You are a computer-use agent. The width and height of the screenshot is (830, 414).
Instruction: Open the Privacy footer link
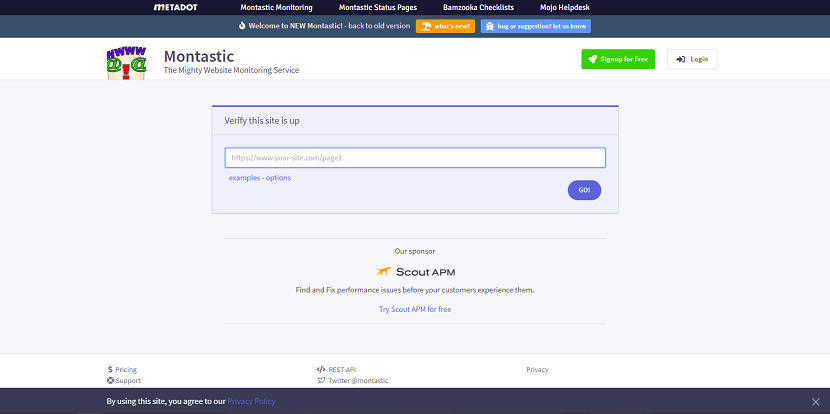[537, 370]
